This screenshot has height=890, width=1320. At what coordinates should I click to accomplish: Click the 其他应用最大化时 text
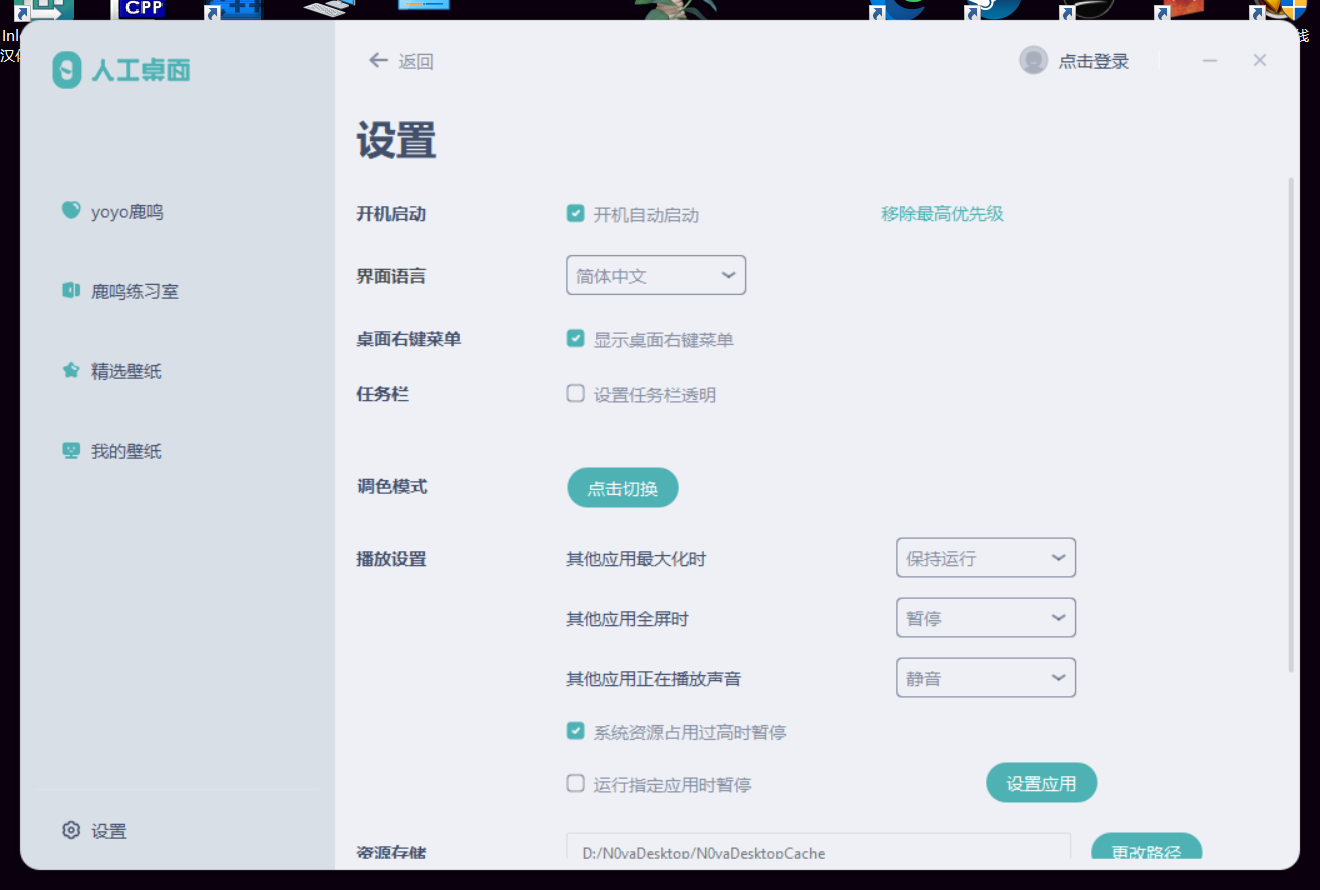click(636, 559)
